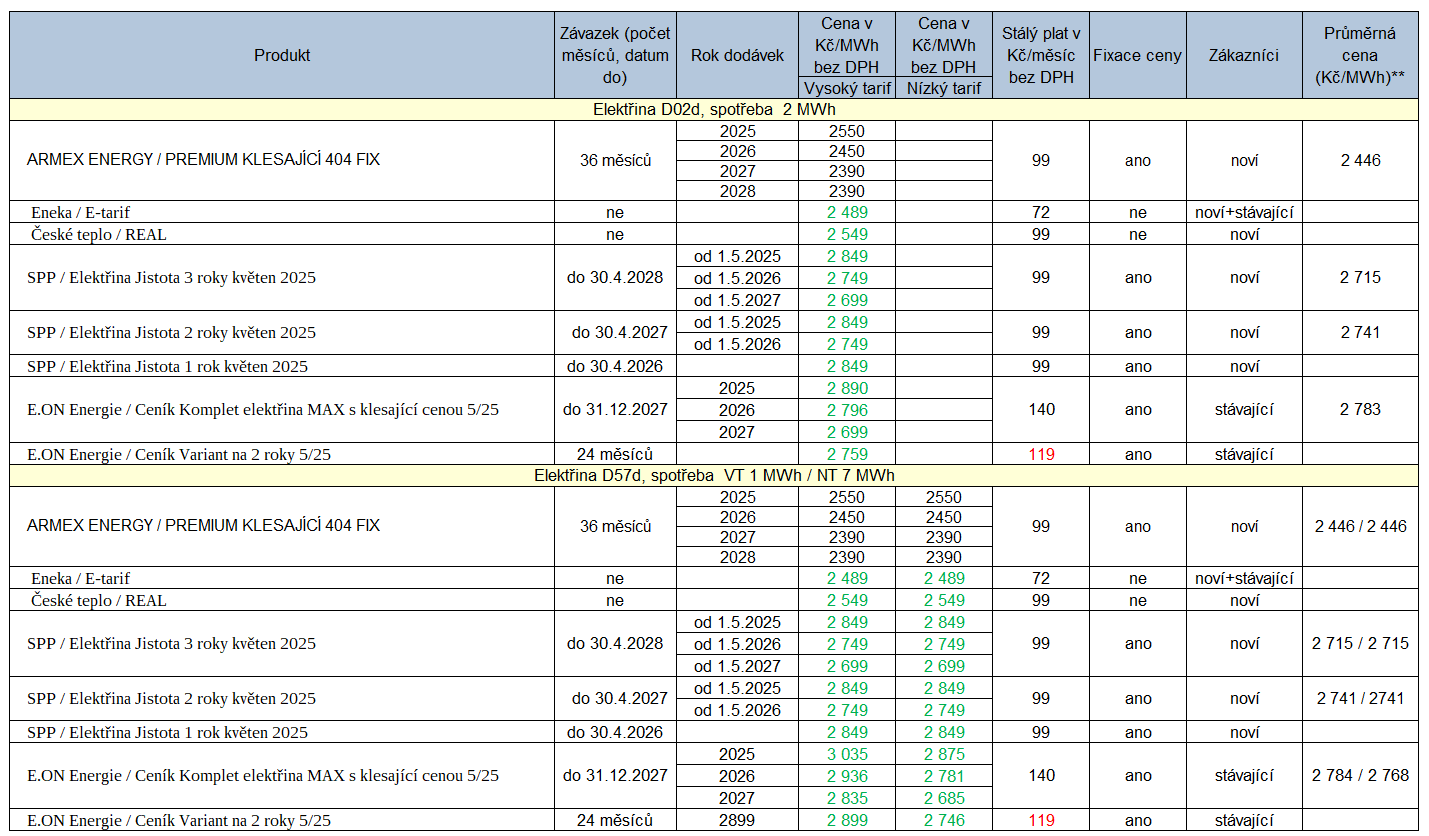Screen dimensions: 1429x836
Task: Select the Závazek column header
Action: point(615,55)
